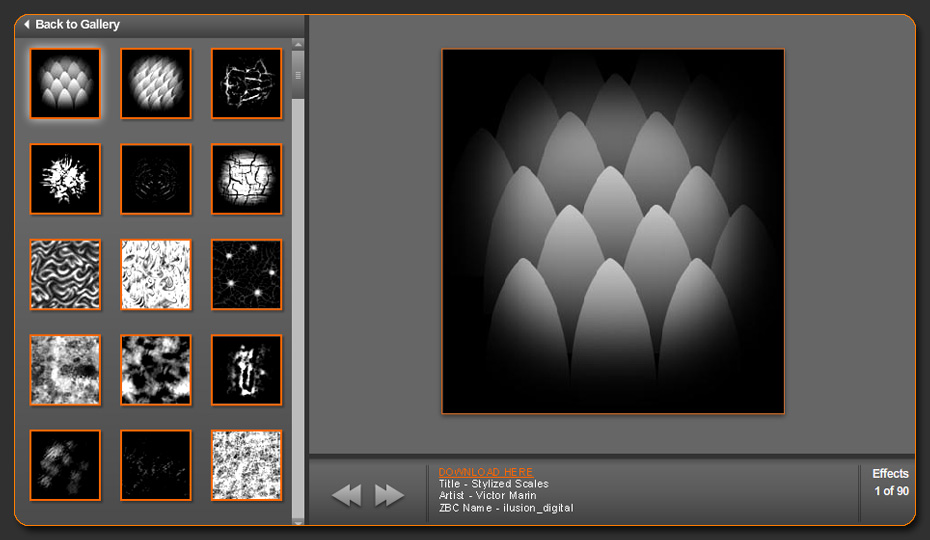Click the 'Artist - Victor Marin' text

[x=488, y=495]
